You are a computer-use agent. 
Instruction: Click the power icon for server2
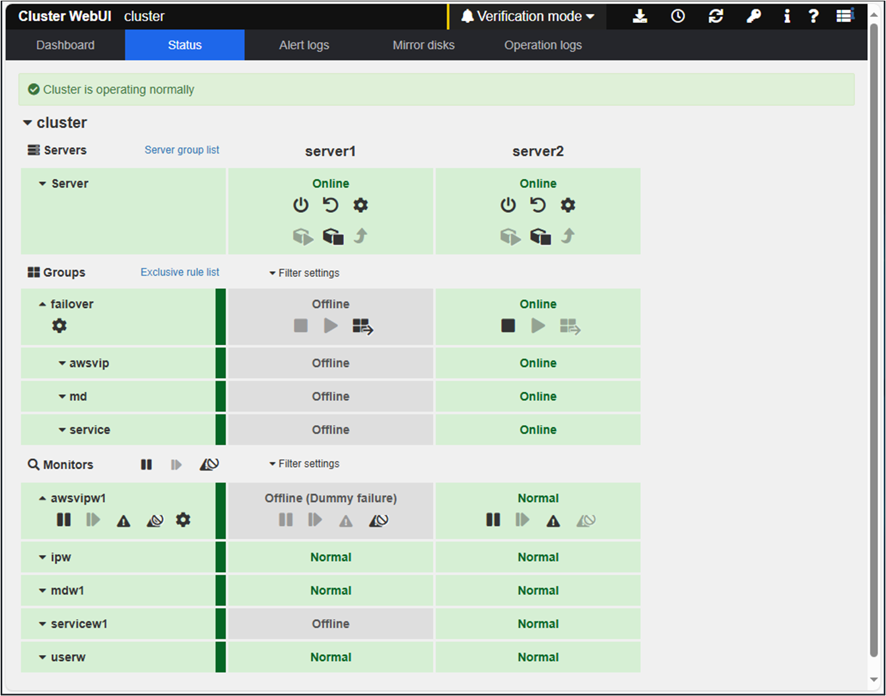508,205
